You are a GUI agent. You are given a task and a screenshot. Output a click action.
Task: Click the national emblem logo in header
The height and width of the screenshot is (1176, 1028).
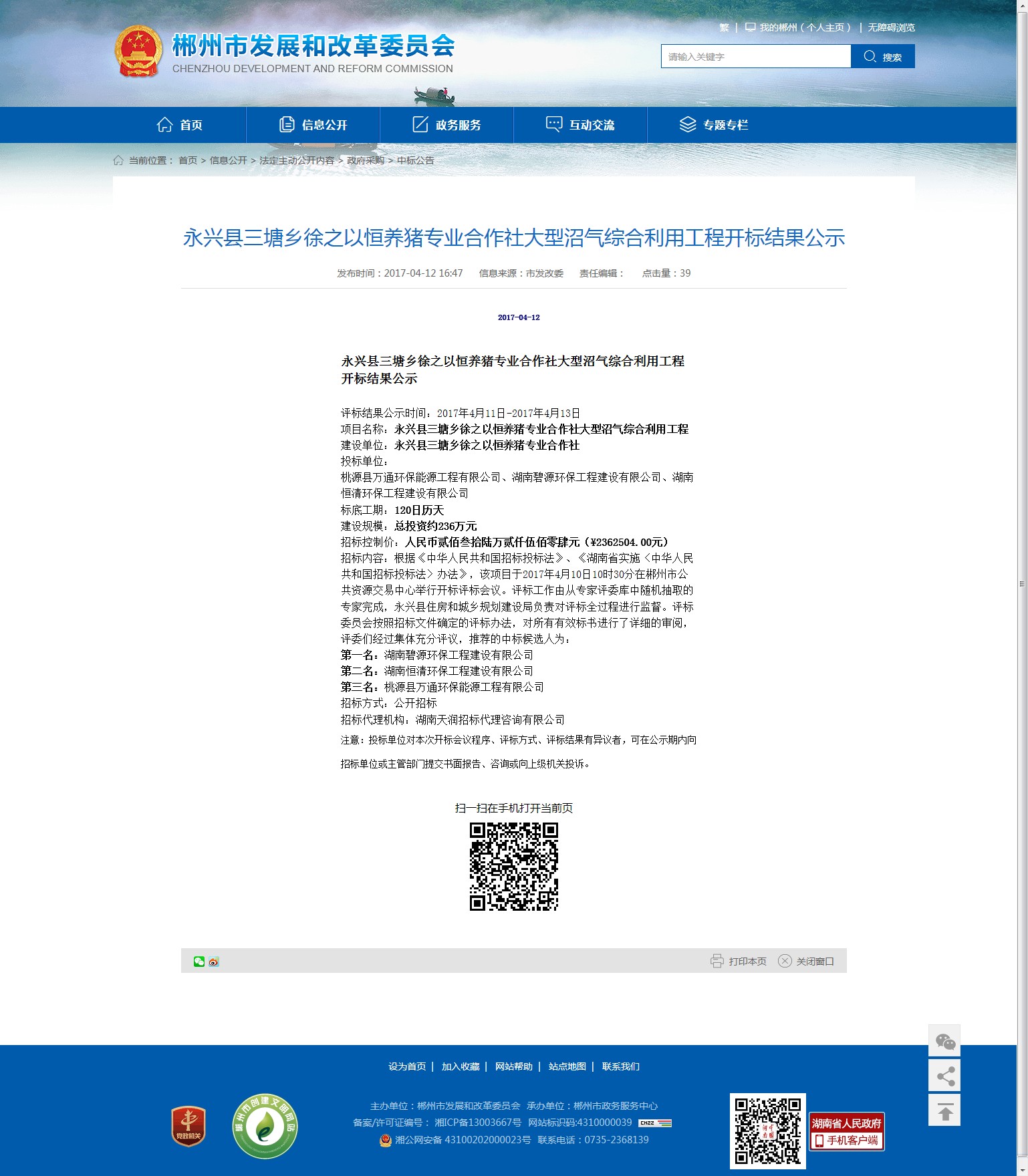tap(138, 51)
